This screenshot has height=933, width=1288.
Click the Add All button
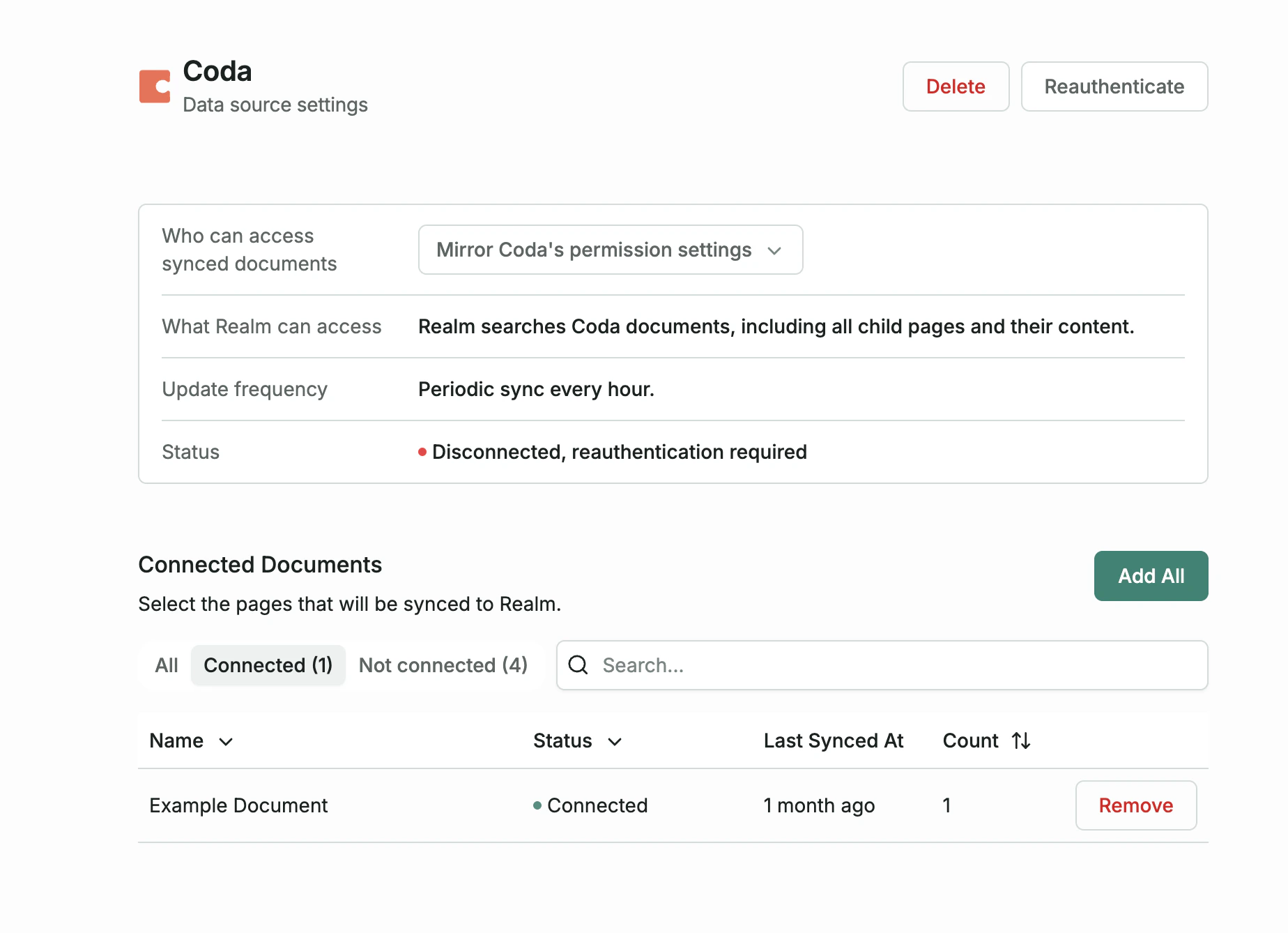pos(1151,576)
